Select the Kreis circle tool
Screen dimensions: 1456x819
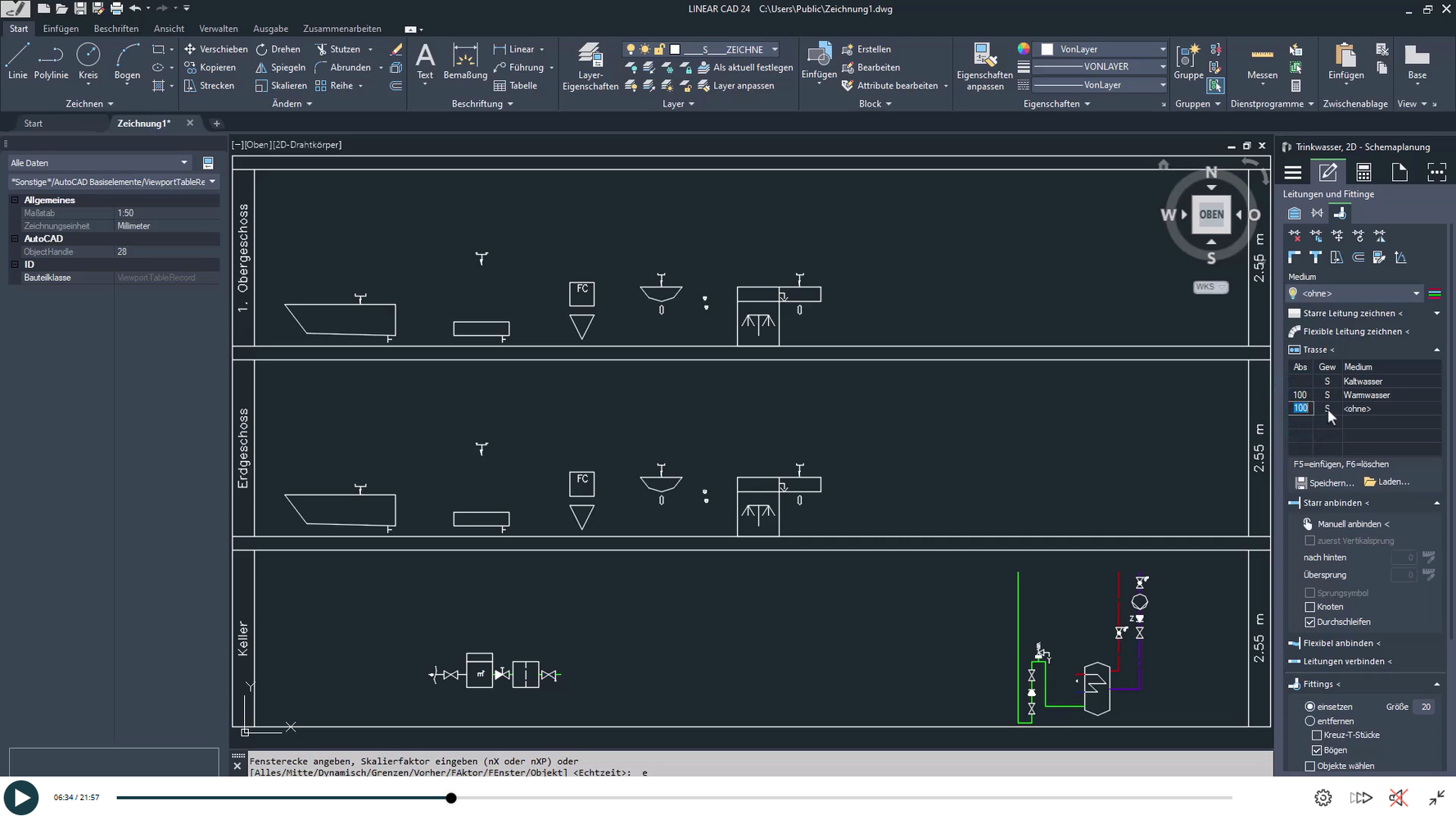coord(88,62)
